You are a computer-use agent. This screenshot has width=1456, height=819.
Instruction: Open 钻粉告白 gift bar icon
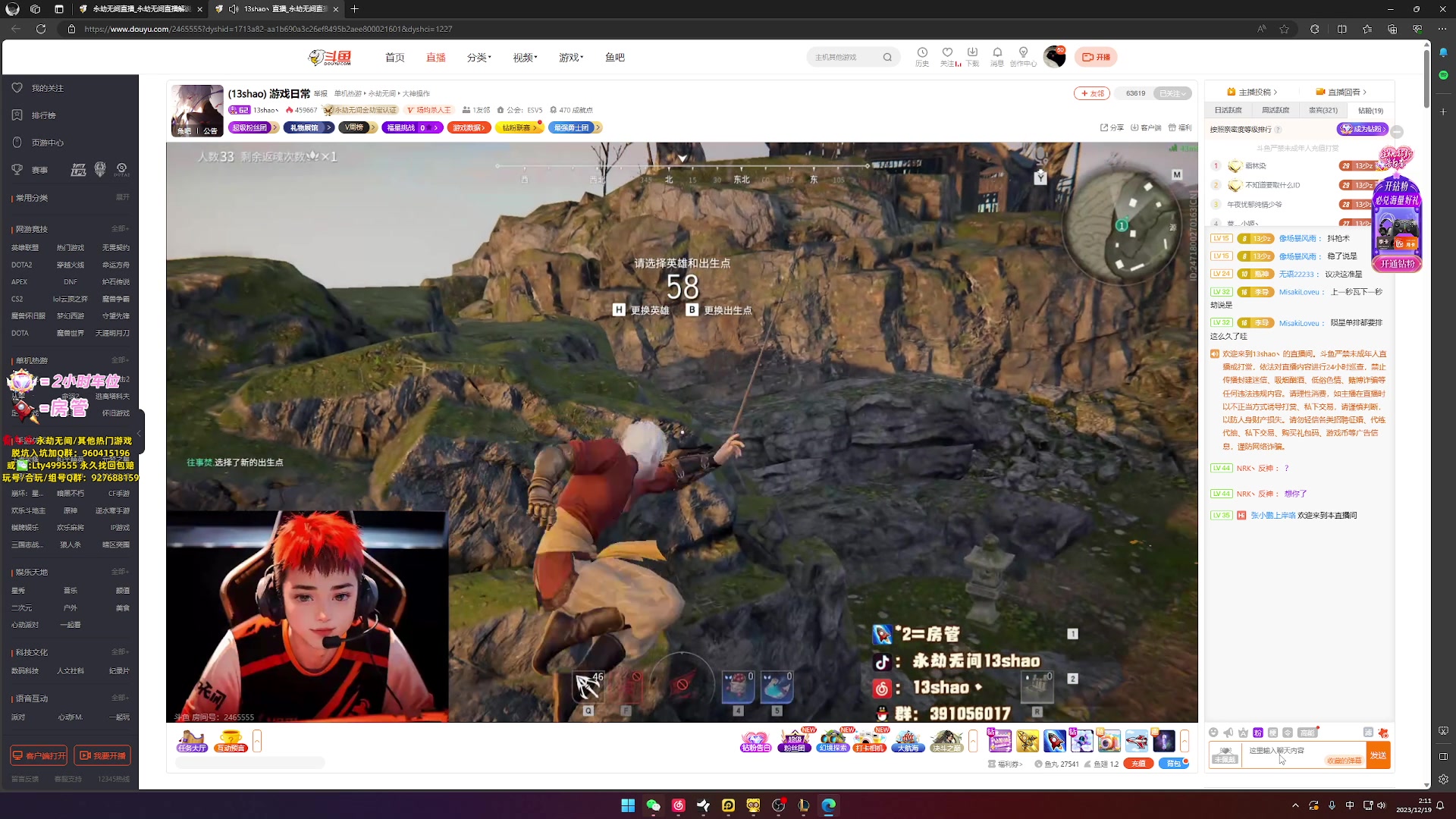pyautogui.click(x=755, y=741)
